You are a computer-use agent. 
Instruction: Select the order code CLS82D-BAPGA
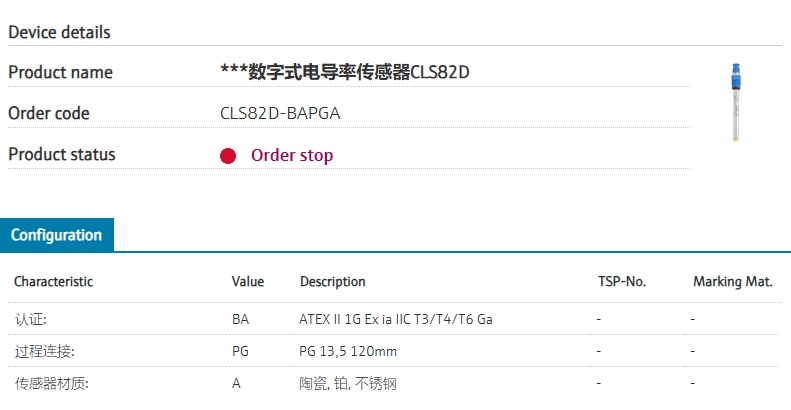280,113
